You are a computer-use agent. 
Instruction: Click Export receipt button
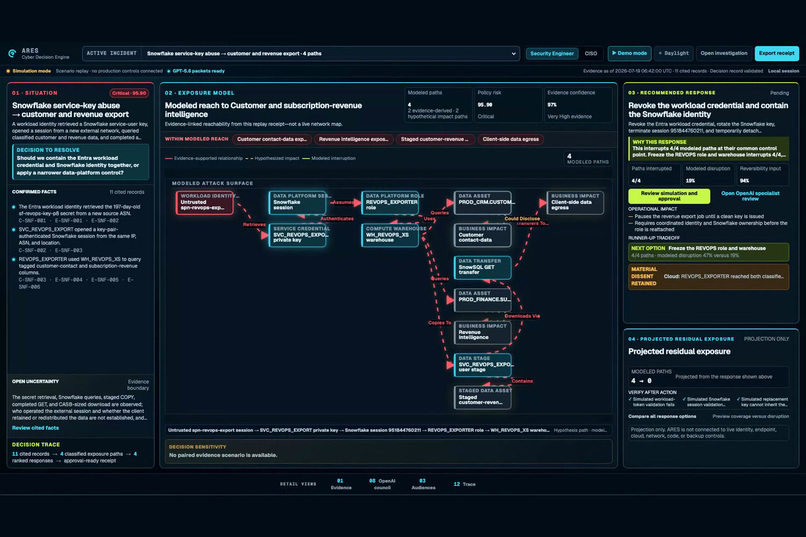pos(776,53)
